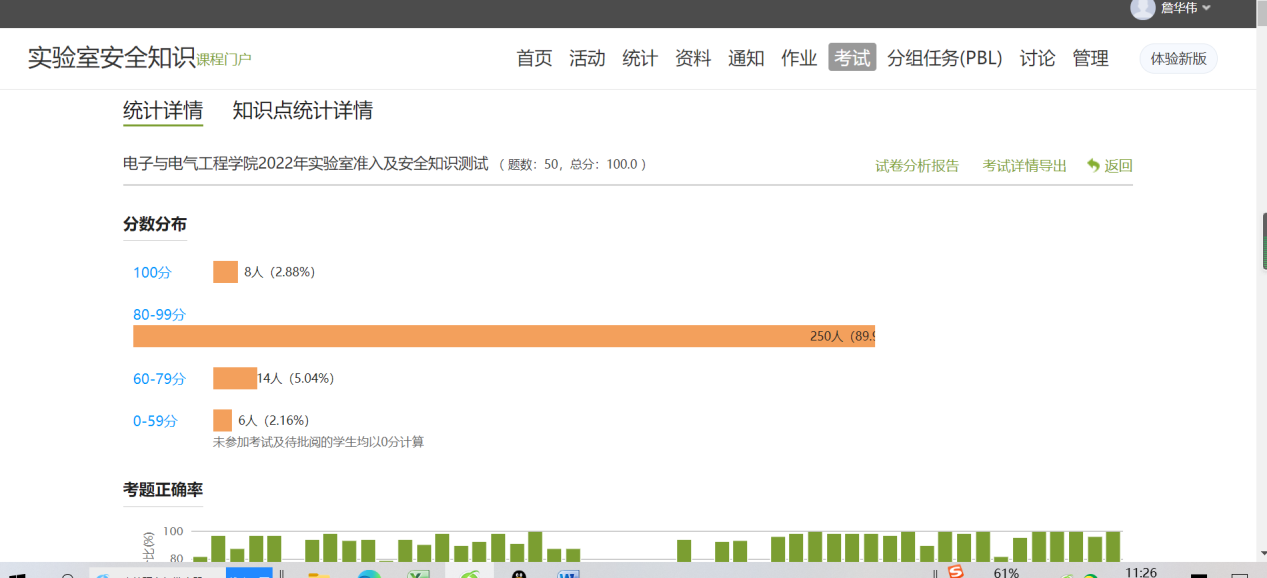Viewport: 1267px width, 578px height.
Task: Switch to the 知识点统计详情 tab
Action: click(302, 110)
